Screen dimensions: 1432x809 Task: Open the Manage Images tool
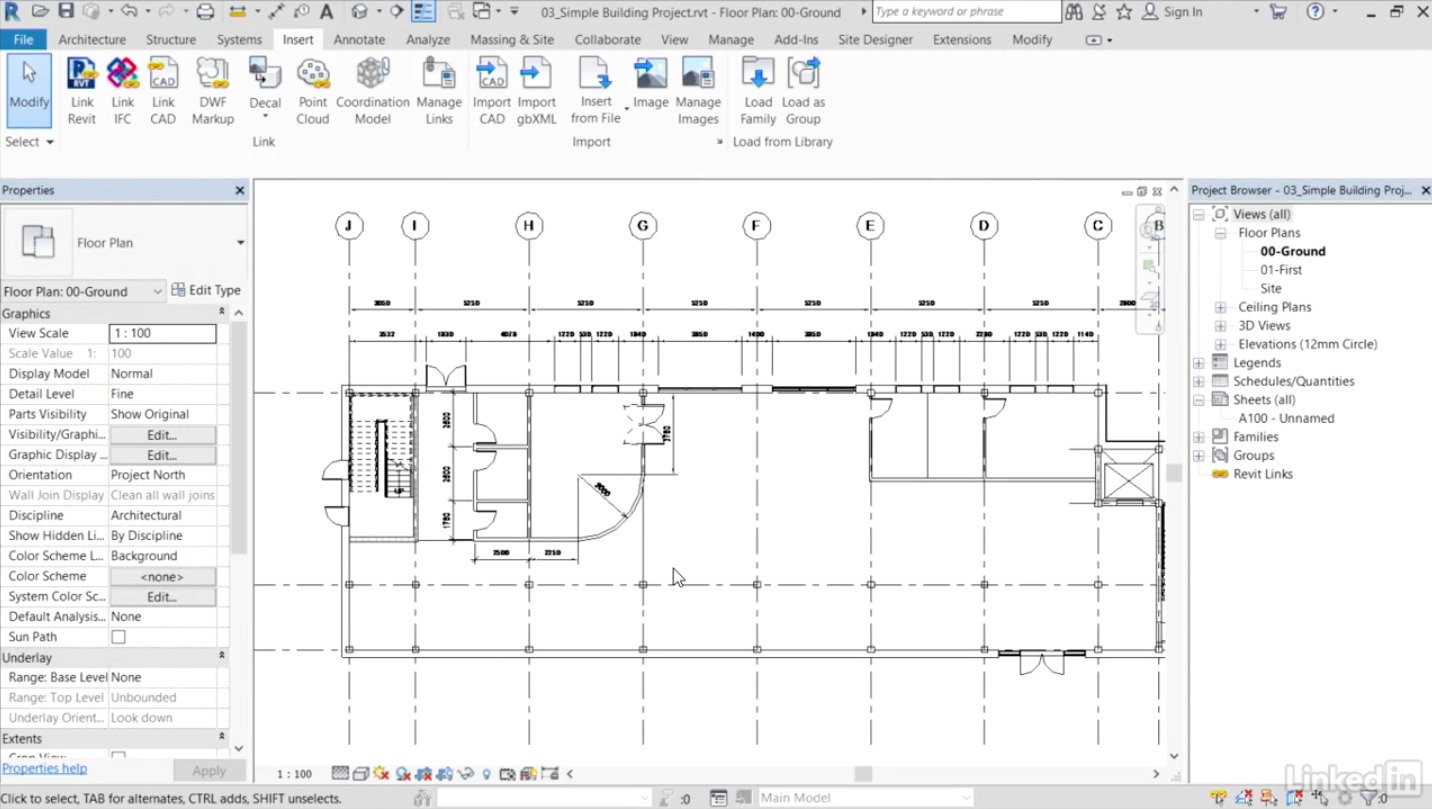click(698, 90)
